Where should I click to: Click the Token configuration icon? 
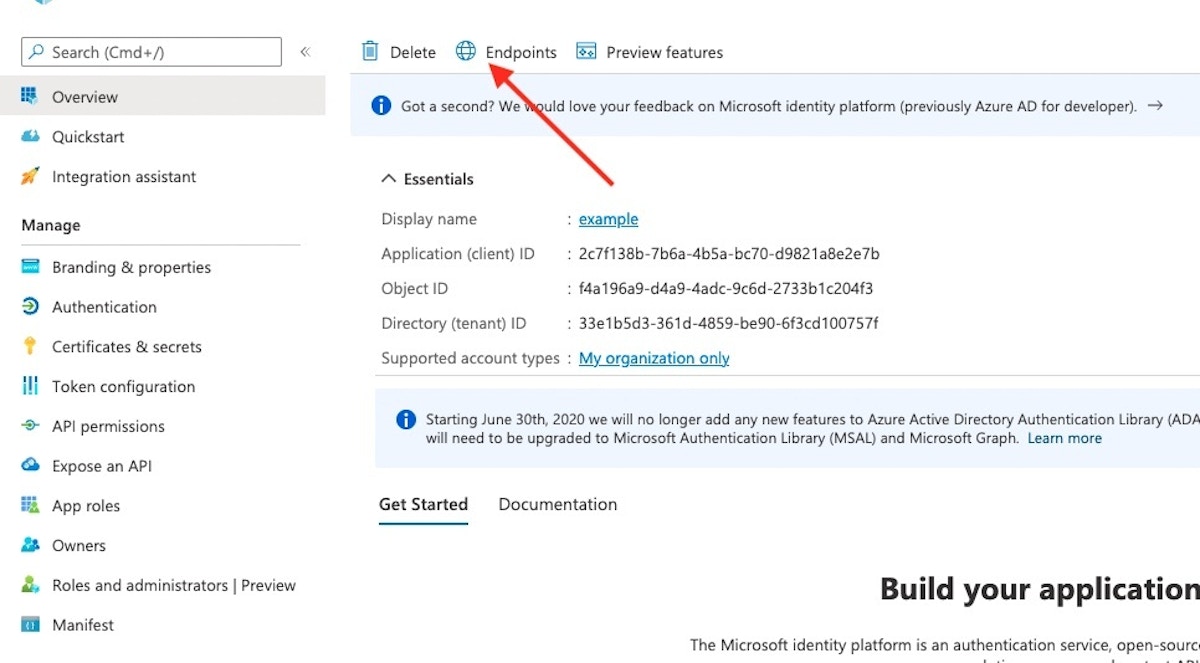coord(31,387)
